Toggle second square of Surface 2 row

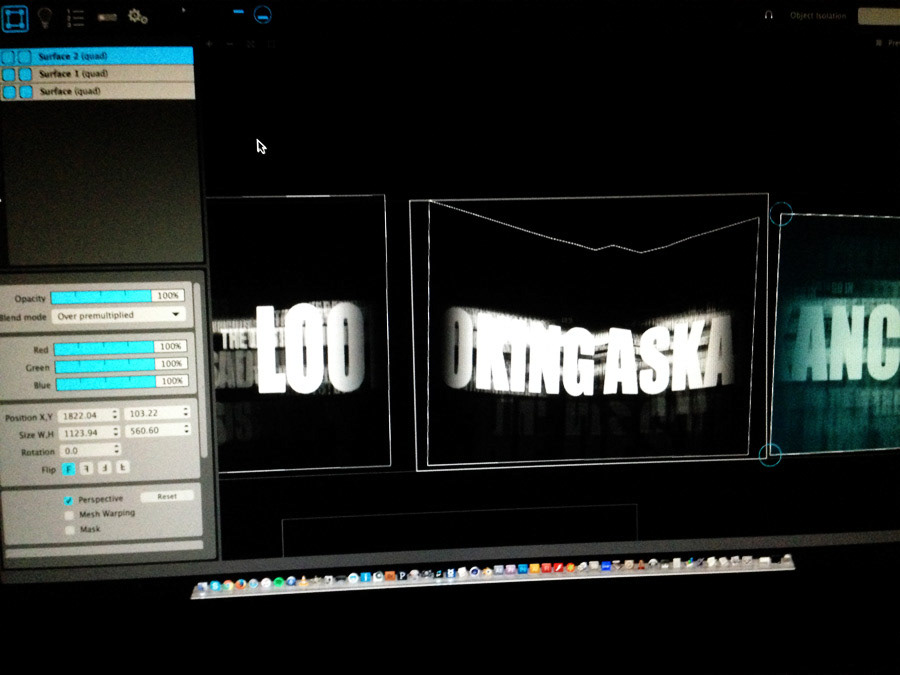click(24, 56)
